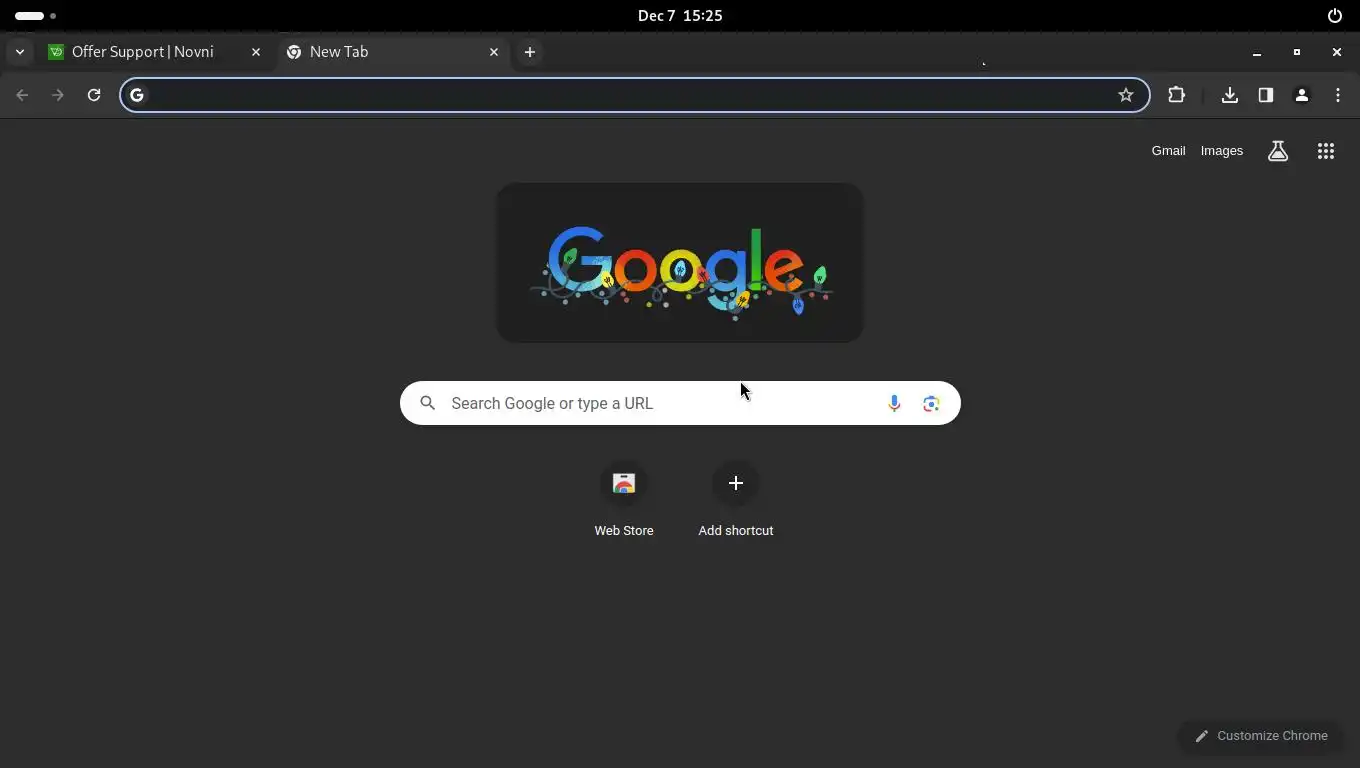1360x768 pixels.
Task: Open a new tab with plus button
Action: [x=530, y=52]
